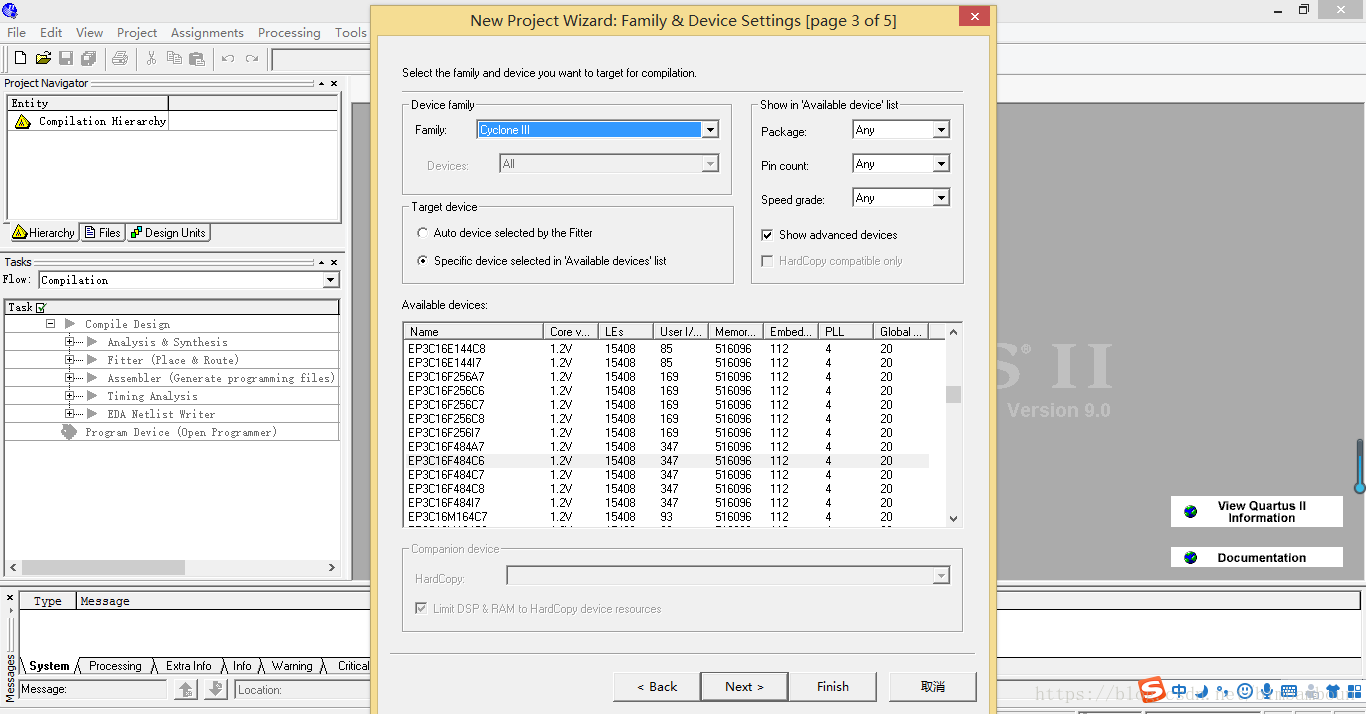This screenshot has width=1366, height=714.
Task: Expand the Assembler task node
Action: [70, 378]
